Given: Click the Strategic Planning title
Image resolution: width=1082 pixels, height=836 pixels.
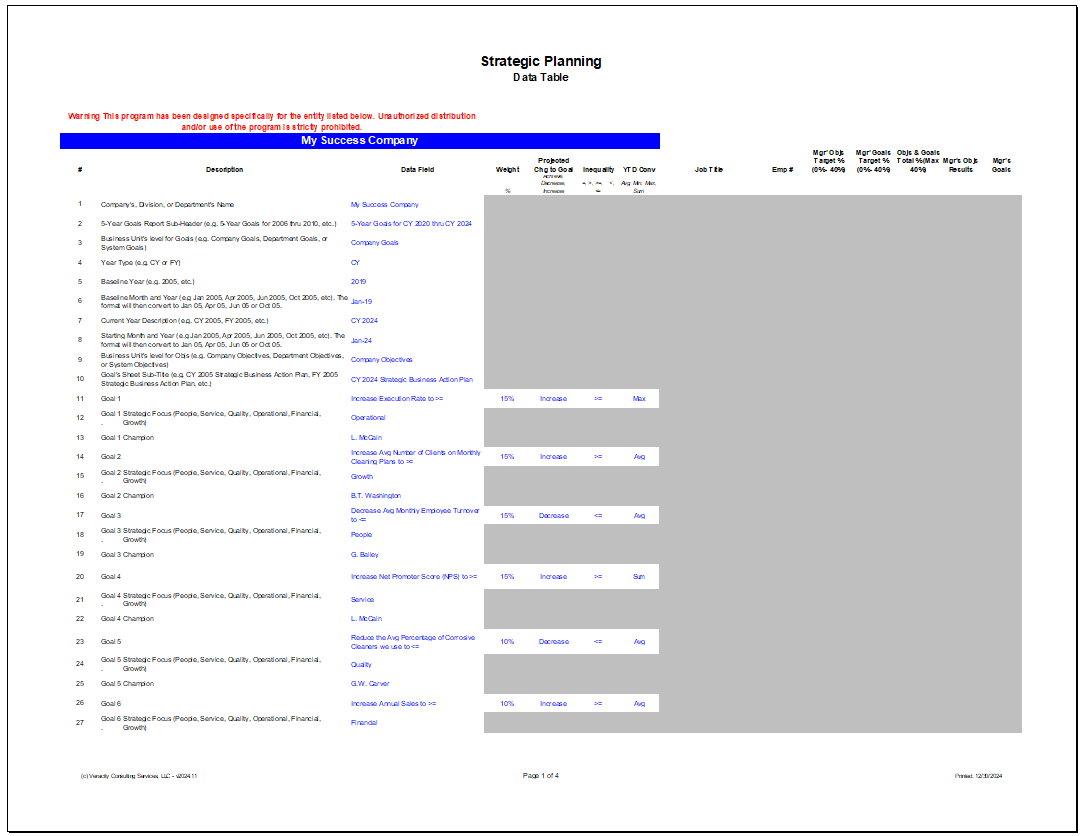Looking at the screenshot, I should pos(543,60).
